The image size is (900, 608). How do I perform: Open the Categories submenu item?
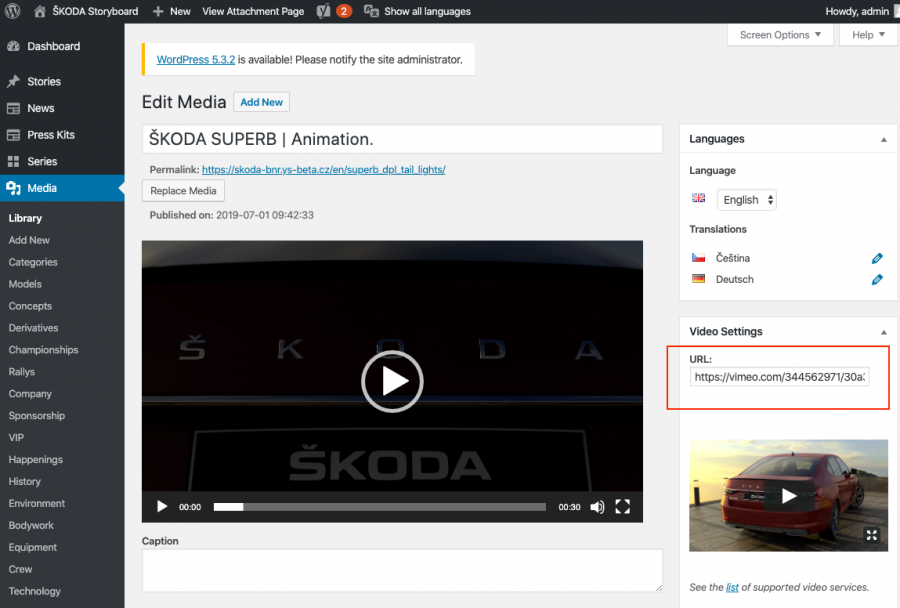point(33,262)
